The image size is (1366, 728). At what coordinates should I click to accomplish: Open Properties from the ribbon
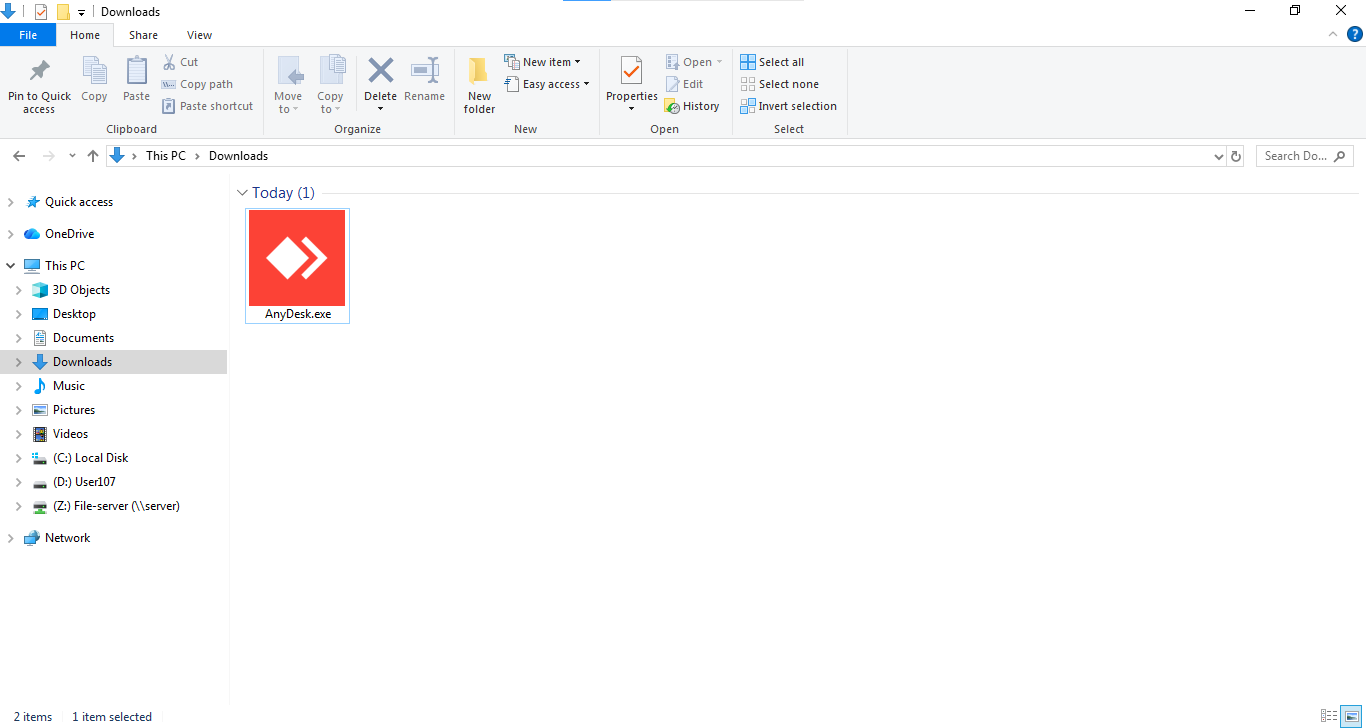click(631, 84)
